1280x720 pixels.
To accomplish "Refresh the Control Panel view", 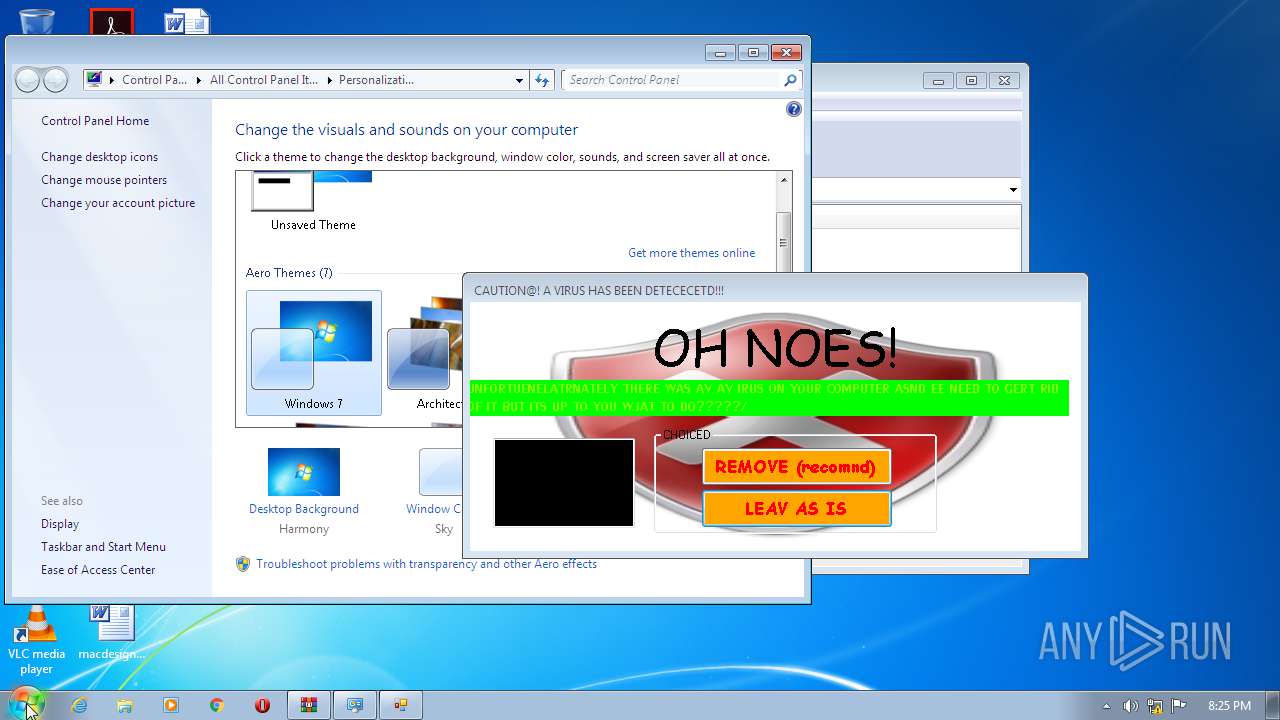I will point(542,80).
